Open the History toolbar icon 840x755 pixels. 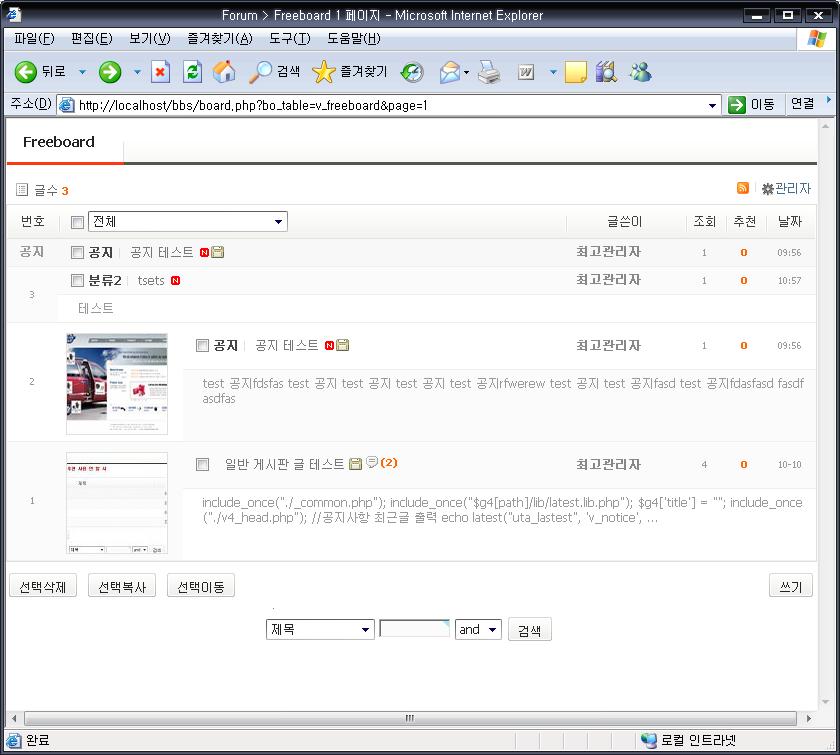(x=412, y=72)
